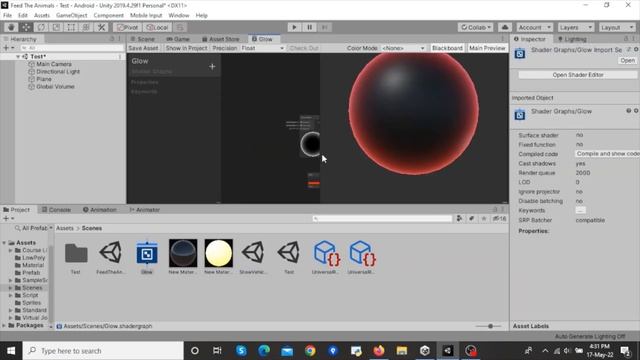Image resolution: width=640 pixels, height=360 pixels.
Task: Switch to the Game tab
Action: pyautogui.click(x=178, y=39)
